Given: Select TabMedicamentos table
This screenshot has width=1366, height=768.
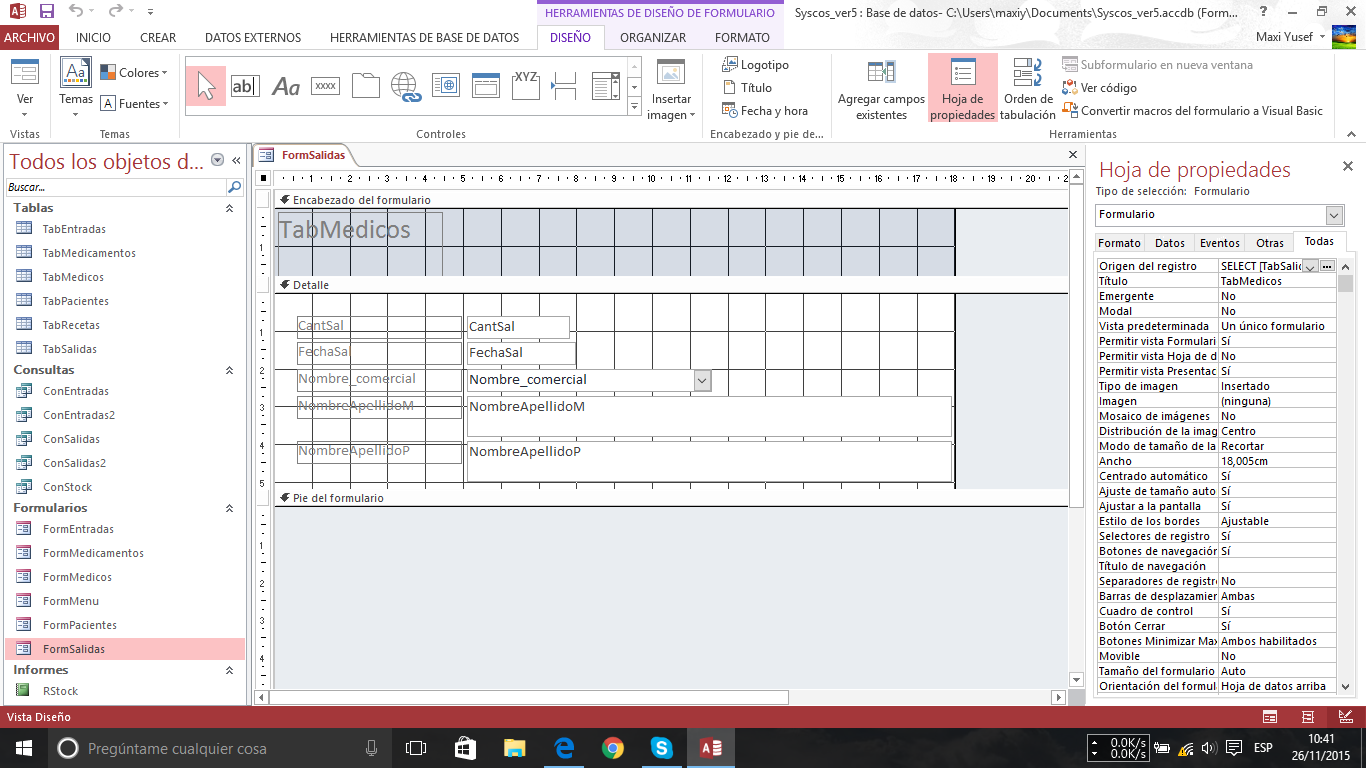Looking at the screenshot, I should point(89,253).
